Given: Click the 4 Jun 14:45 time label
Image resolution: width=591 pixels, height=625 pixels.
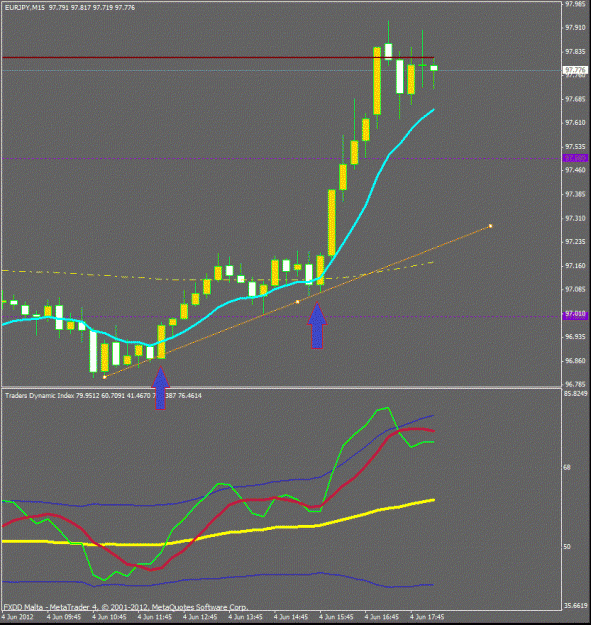Looking at the screenshot, I should tap(291, 617).
